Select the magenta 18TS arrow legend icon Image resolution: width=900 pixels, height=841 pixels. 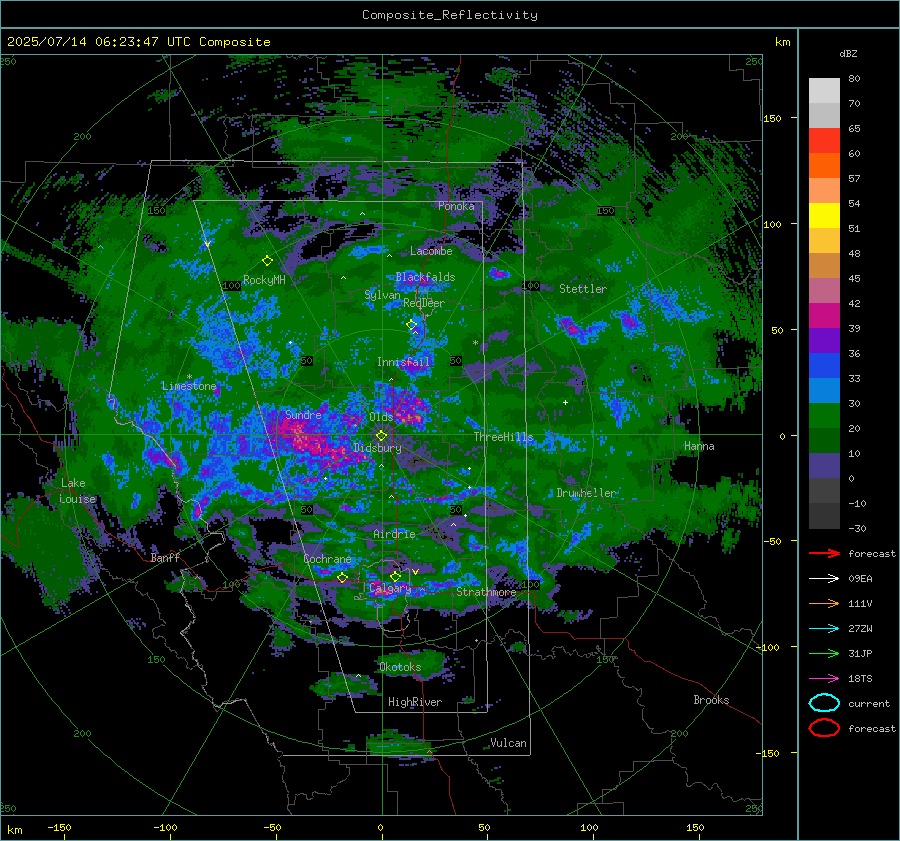click(x=824, y=679)
